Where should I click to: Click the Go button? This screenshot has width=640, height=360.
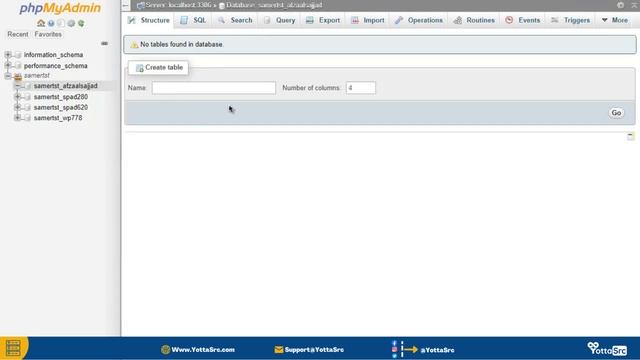[616, 113]
